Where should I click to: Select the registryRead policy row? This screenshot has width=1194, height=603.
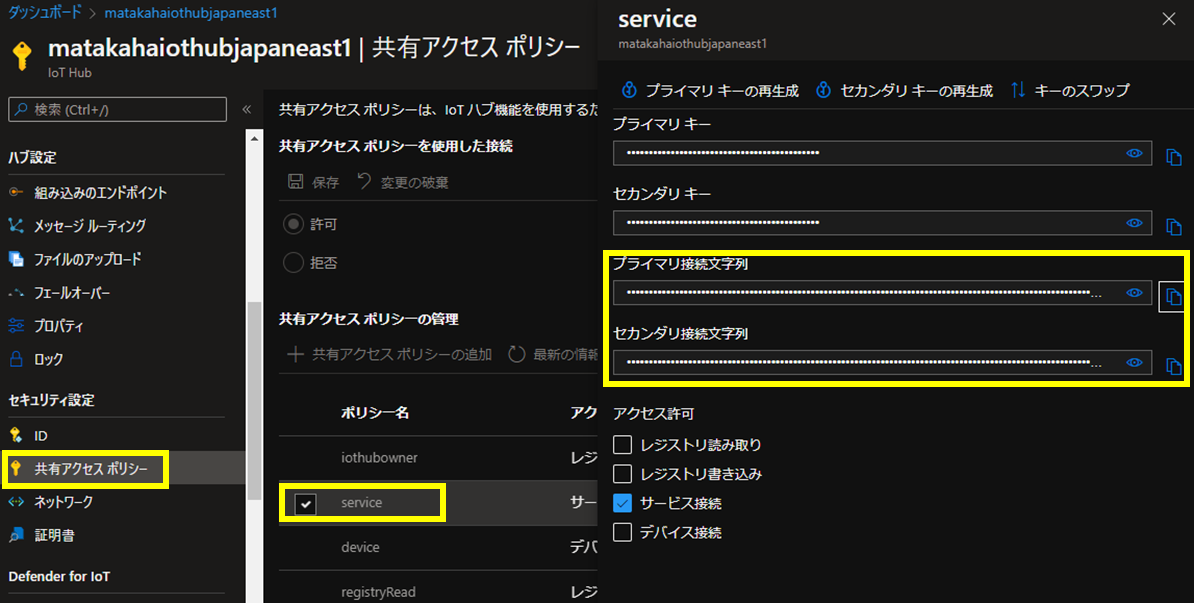[438, 590]
